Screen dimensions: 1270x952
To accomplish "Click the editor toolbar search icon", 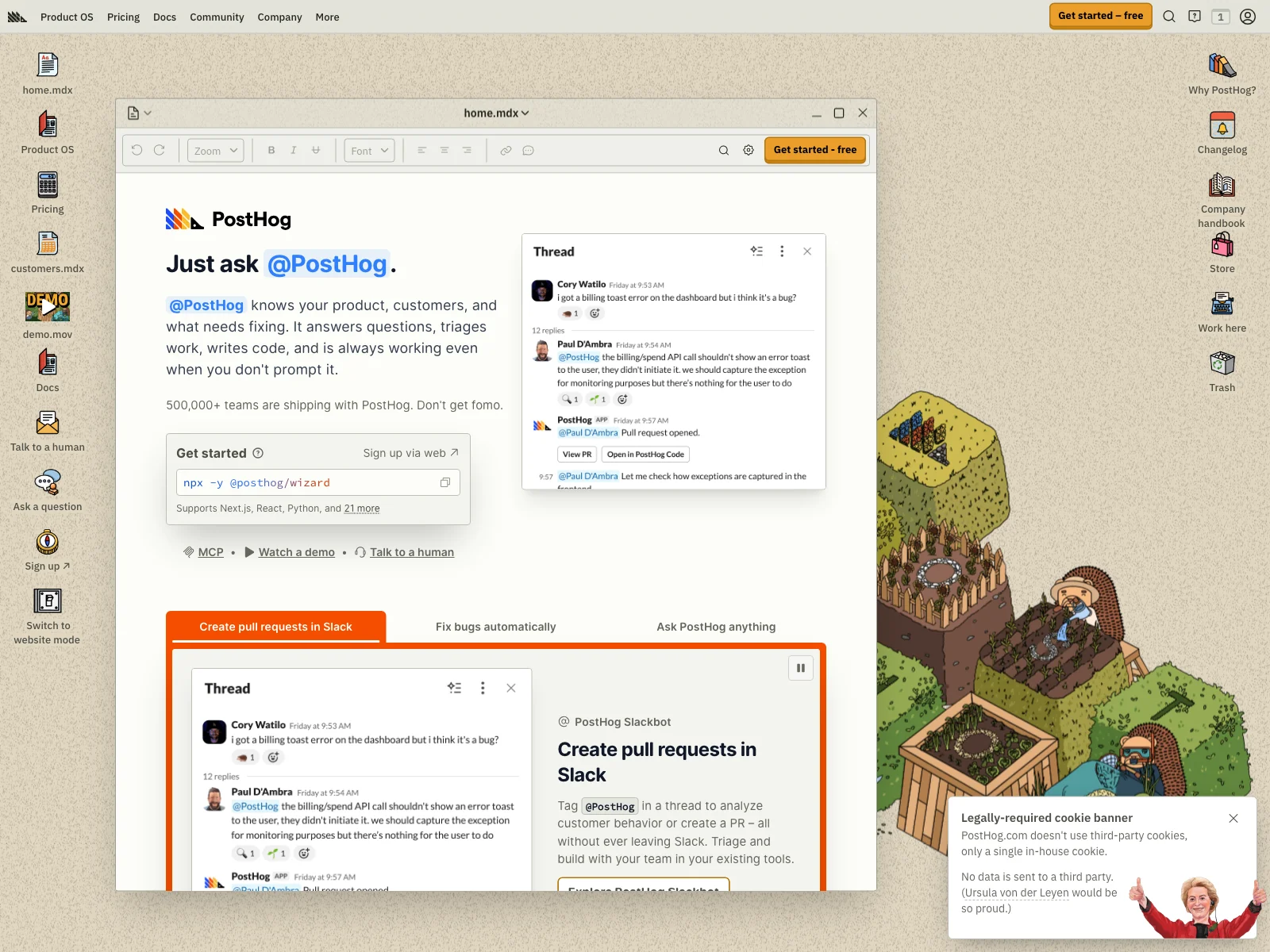I will [x=724, y=150].
